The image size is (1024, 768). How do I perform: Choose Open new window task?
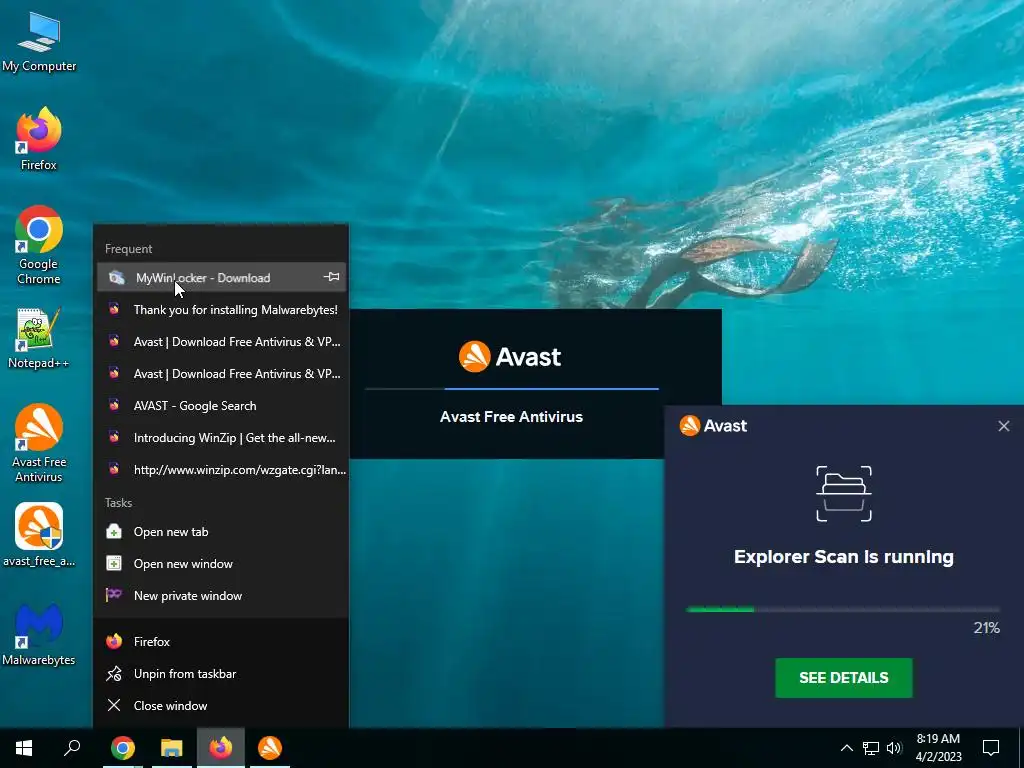point(221,564)
